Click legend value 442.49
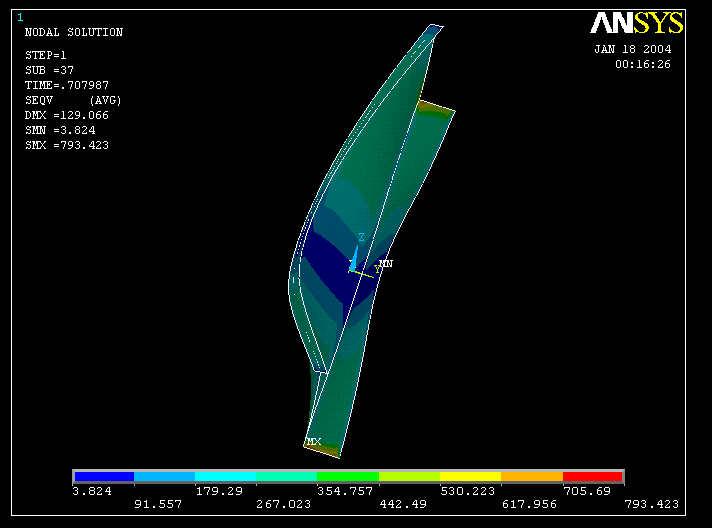 [403, 504]
